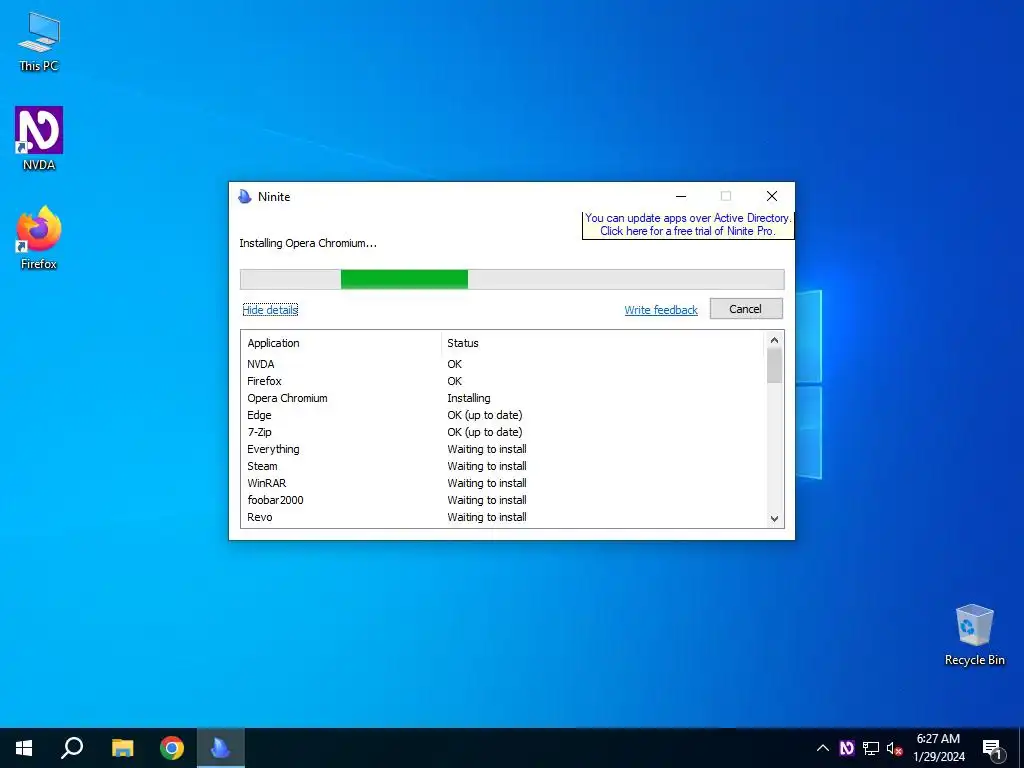The image size is (1024, 768).
Task: Click the Installing status for Opera Chromium
Action: click(469, 398)
